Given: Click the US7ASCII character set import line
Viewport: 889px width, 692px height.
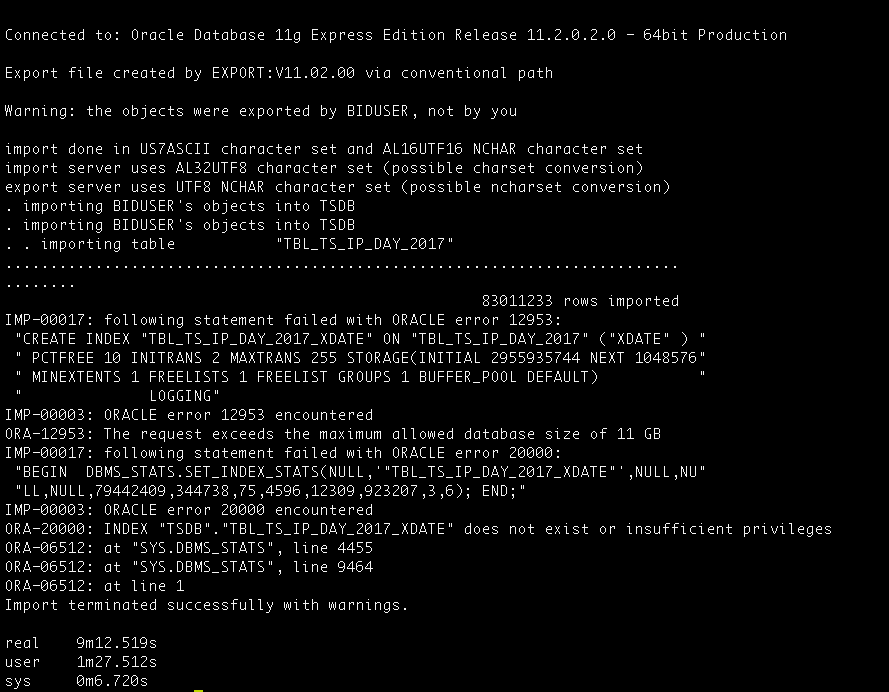Looking at the screenshot, I should point(324,149).
